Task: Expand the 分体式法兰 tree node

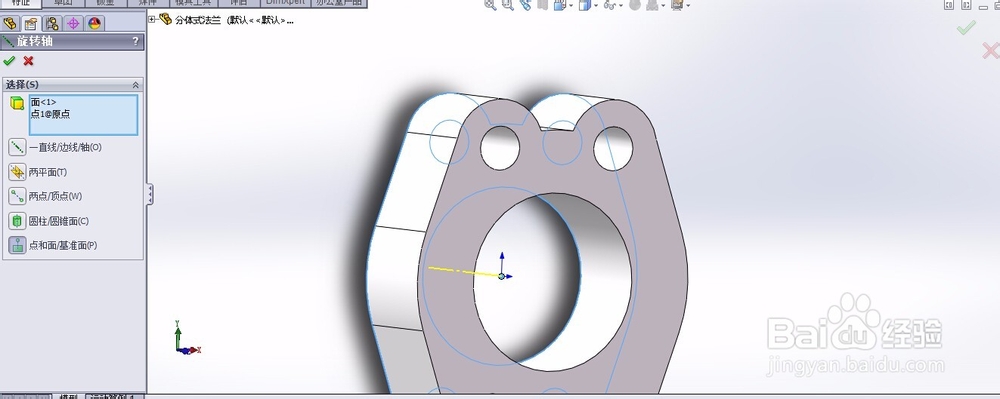Action: point(152,20)
